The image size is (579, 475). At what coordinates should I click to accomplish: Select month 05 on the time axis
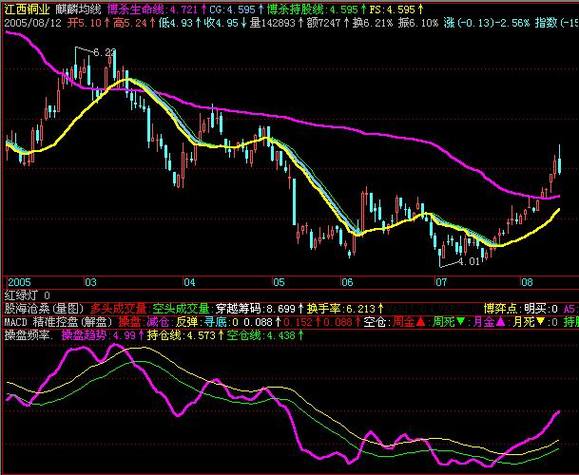coord(279,282)
